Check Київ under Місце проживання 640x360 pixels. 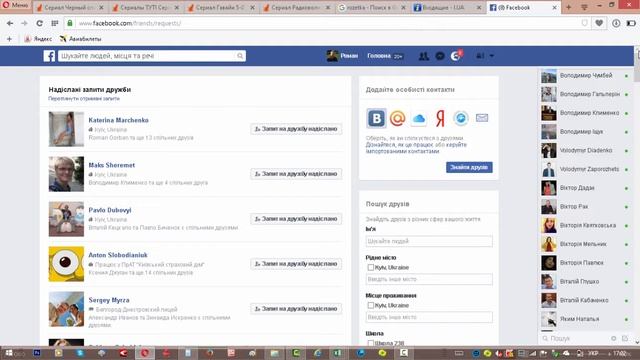[371, 305]
